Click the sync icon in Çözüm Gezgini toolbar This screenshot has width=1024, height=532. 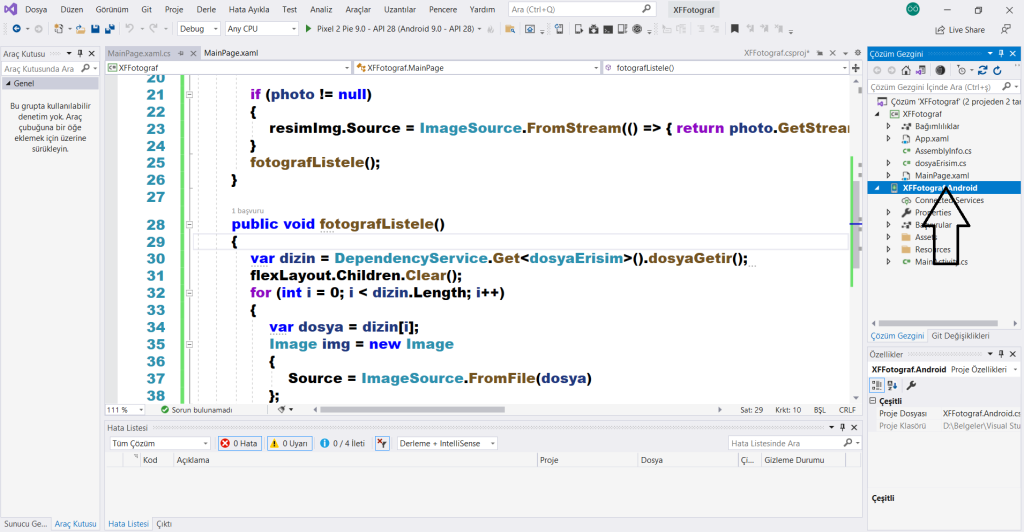point(982,70)
